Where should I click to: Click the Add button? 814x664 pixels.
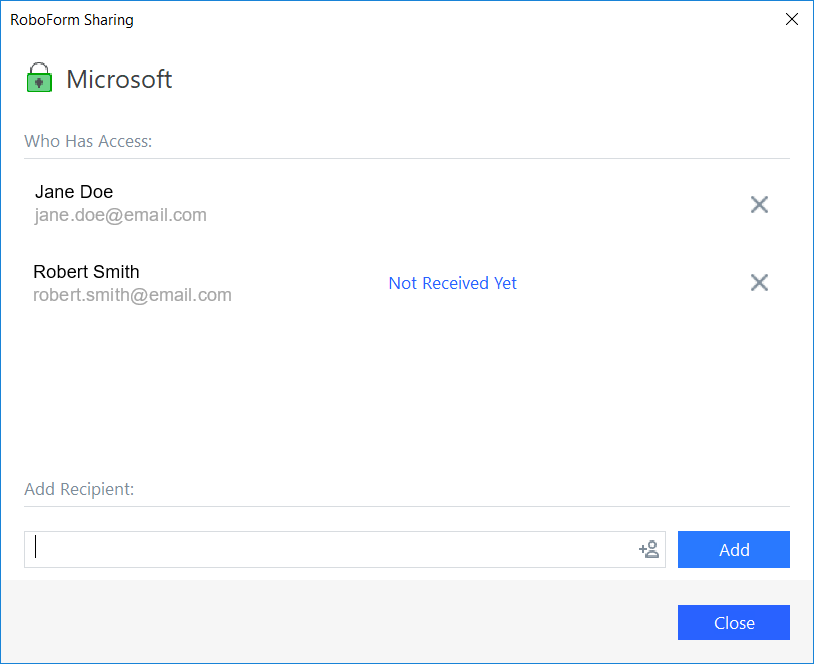tap(734, 549)
